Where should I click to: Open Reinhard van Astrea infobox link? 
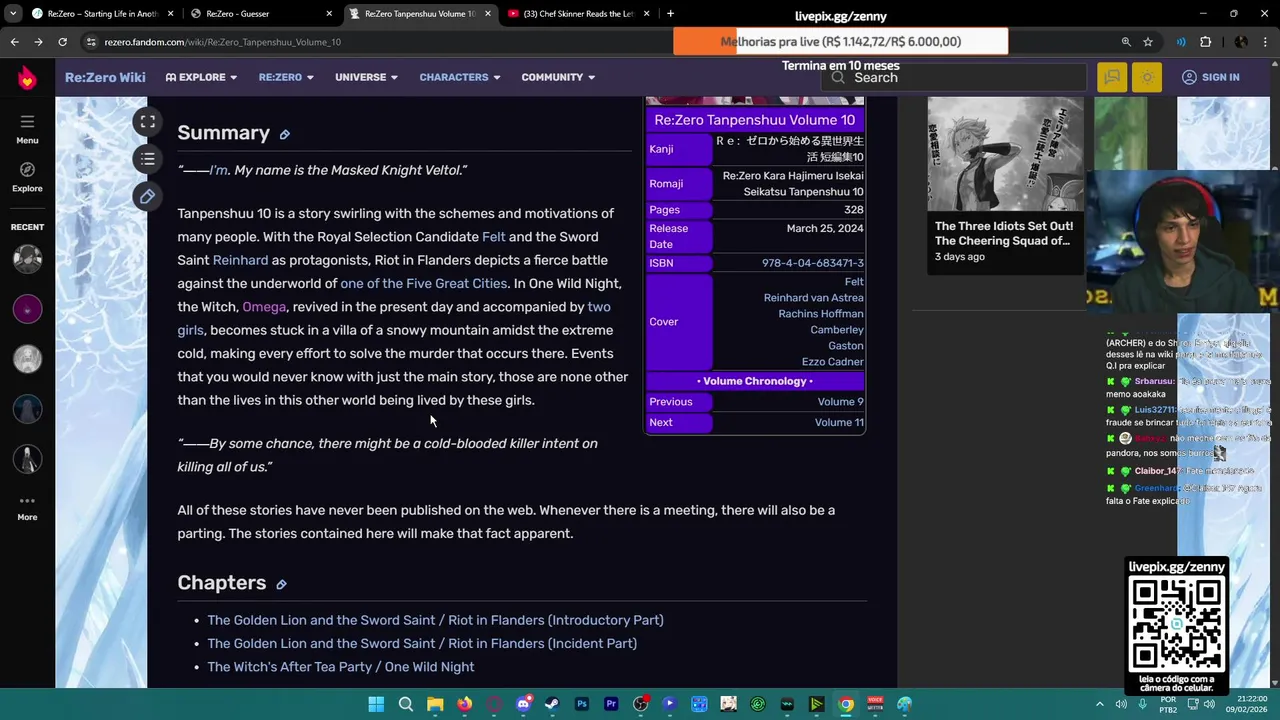(814, 298)
